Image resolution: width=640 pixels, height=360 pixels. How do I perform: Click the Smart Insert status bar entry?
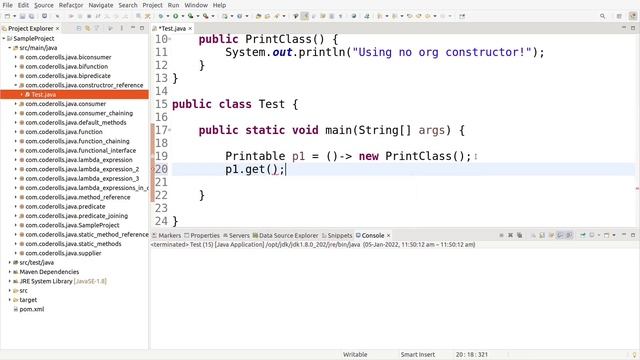point(418,355)
